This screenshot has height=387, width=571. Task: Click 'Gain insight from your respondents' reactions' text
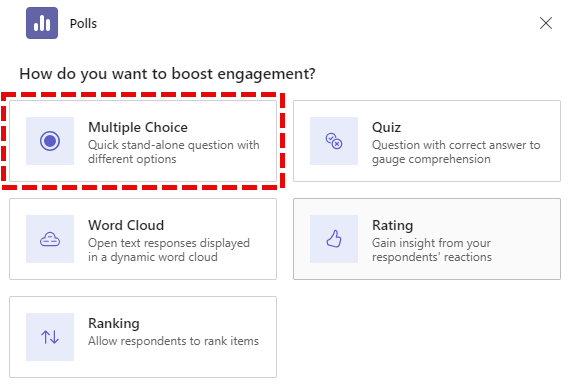coord(432,250)
